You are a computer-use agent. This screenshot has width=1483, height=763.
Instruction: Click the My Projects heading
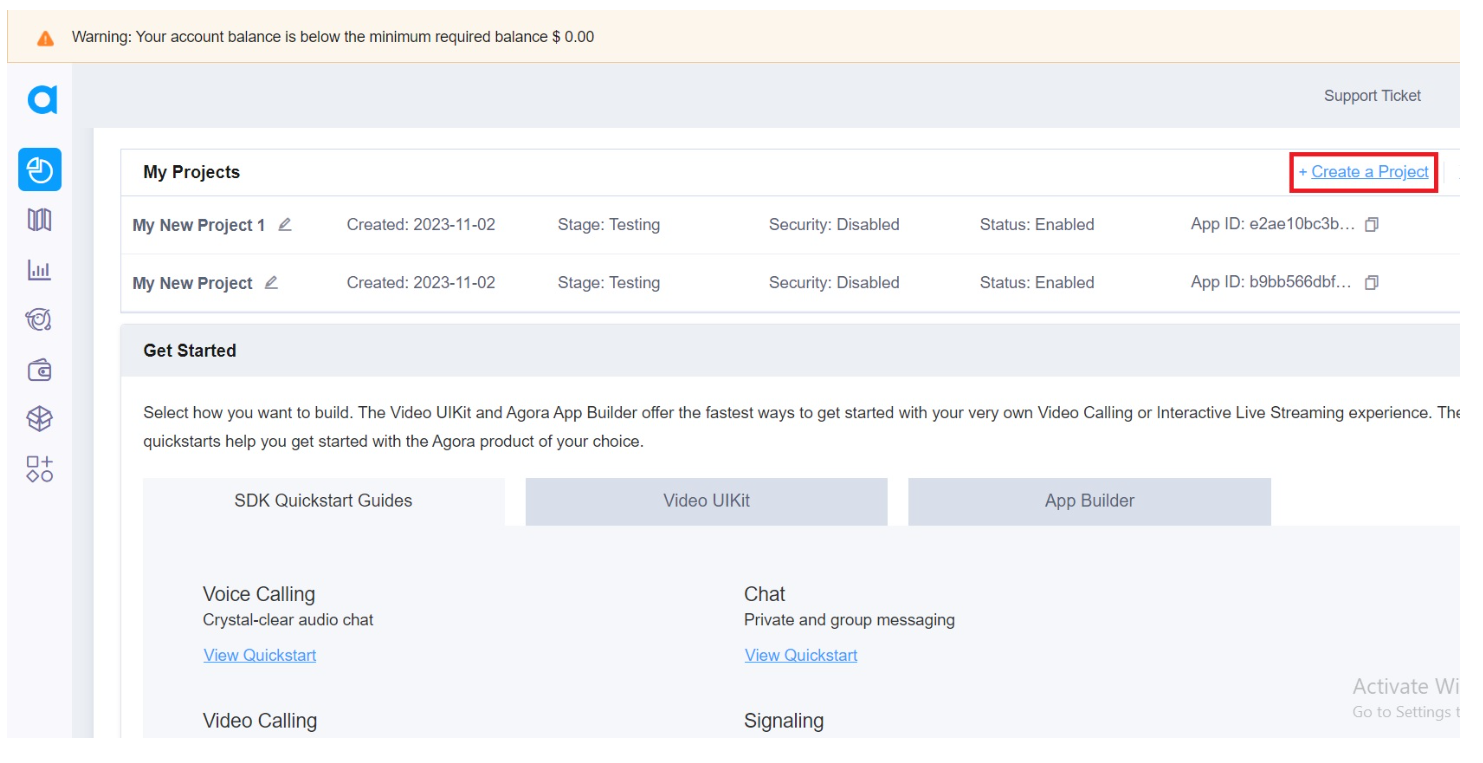[191, 172]
